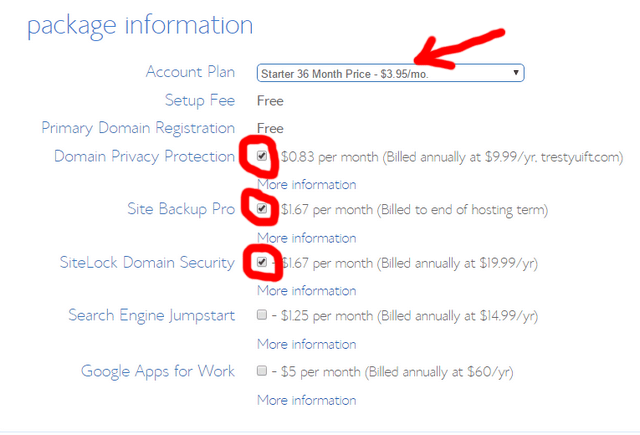This screenshot has height=435, width=640.
Task: Open More information under SiteLock Domain Security
Action: pyautogui.click(x=307, y=291)
